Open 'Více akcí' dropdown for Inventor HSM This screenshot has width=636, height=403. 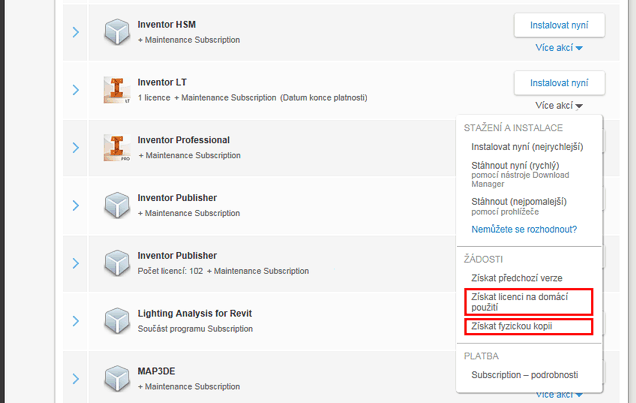(x=559, y=48)
